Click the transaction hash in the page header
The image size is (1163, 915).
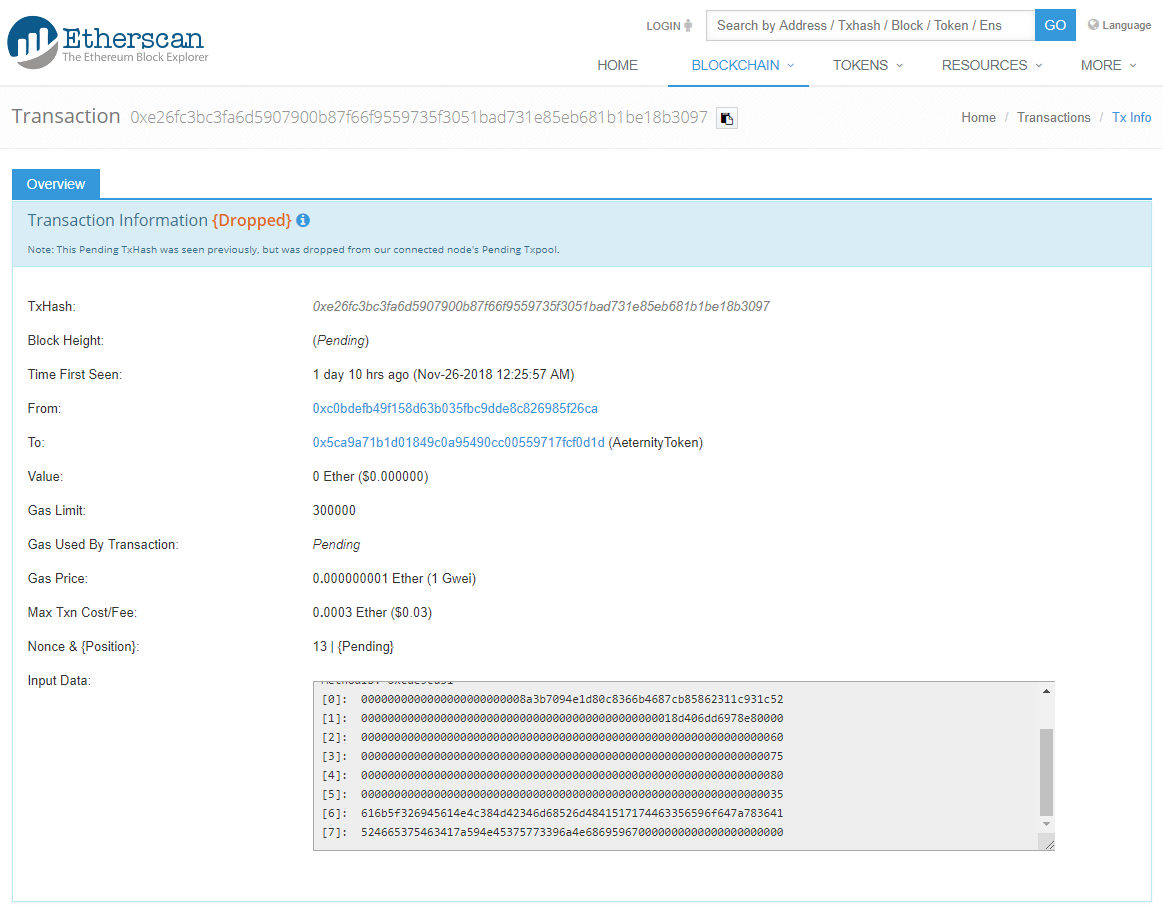(x=419, y=117)
